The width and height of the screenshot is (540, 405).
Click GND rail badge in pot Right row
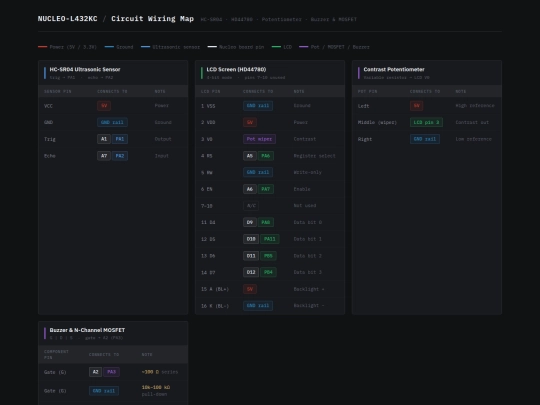pyautogui.click(x=425, y=139)
